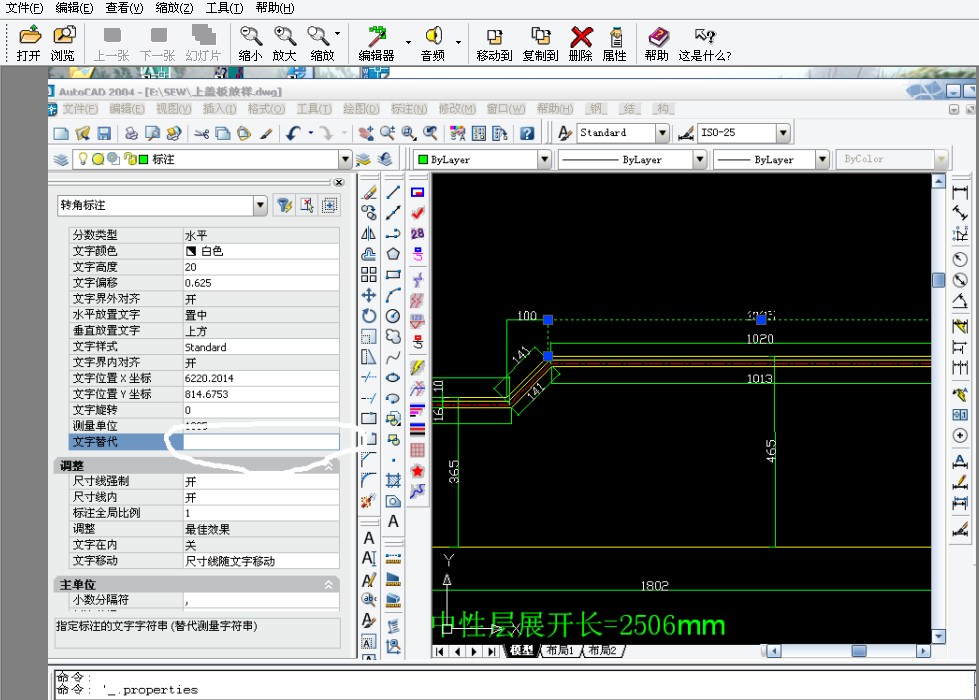The image size is (979, 700).
Task: Toggle the PICKADD button in properties panel
Action: click(x=330, y=205)
